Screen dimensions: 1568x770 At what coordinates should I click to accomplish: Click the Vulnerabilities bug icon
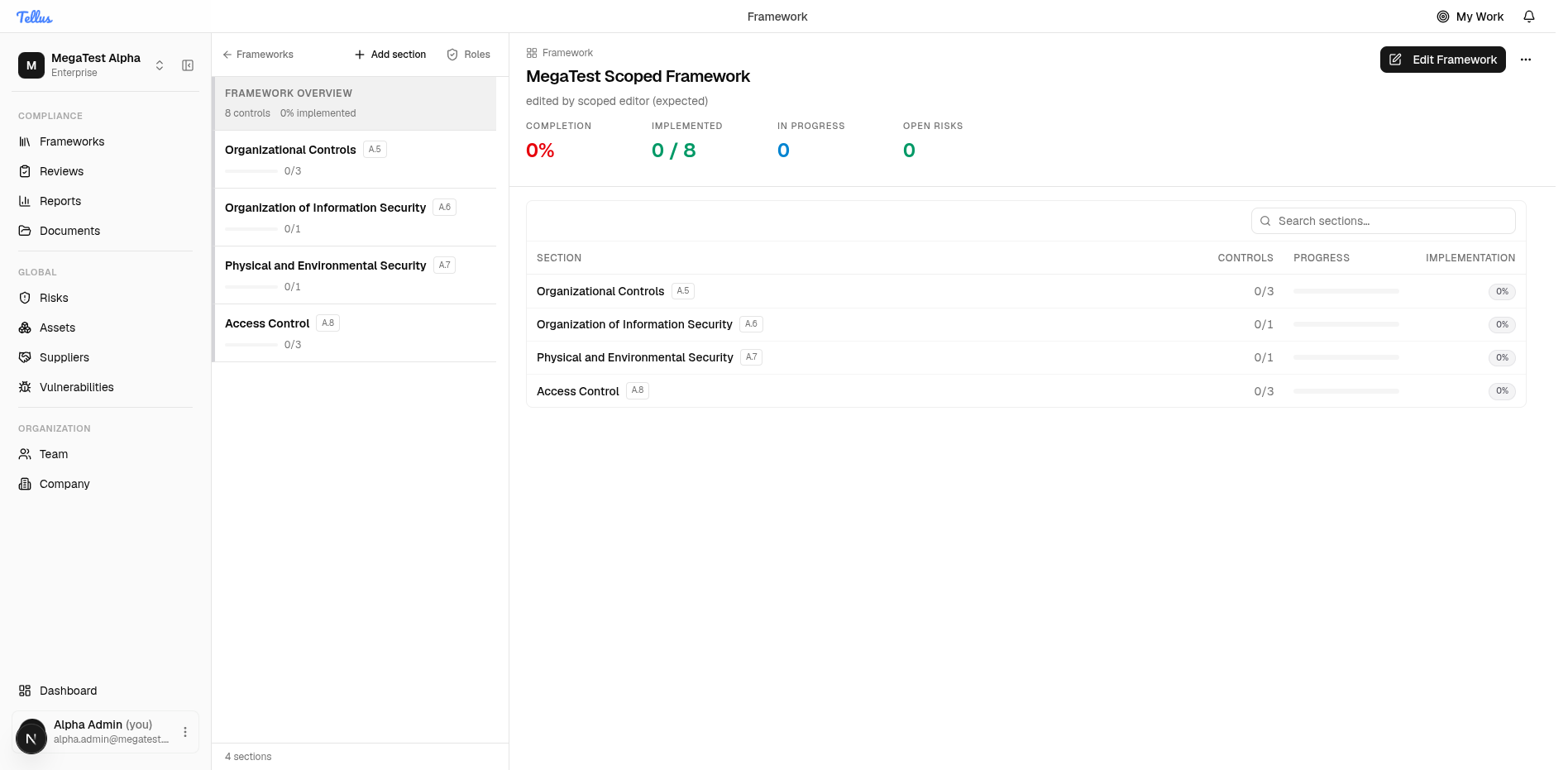[x=25, y=387]
